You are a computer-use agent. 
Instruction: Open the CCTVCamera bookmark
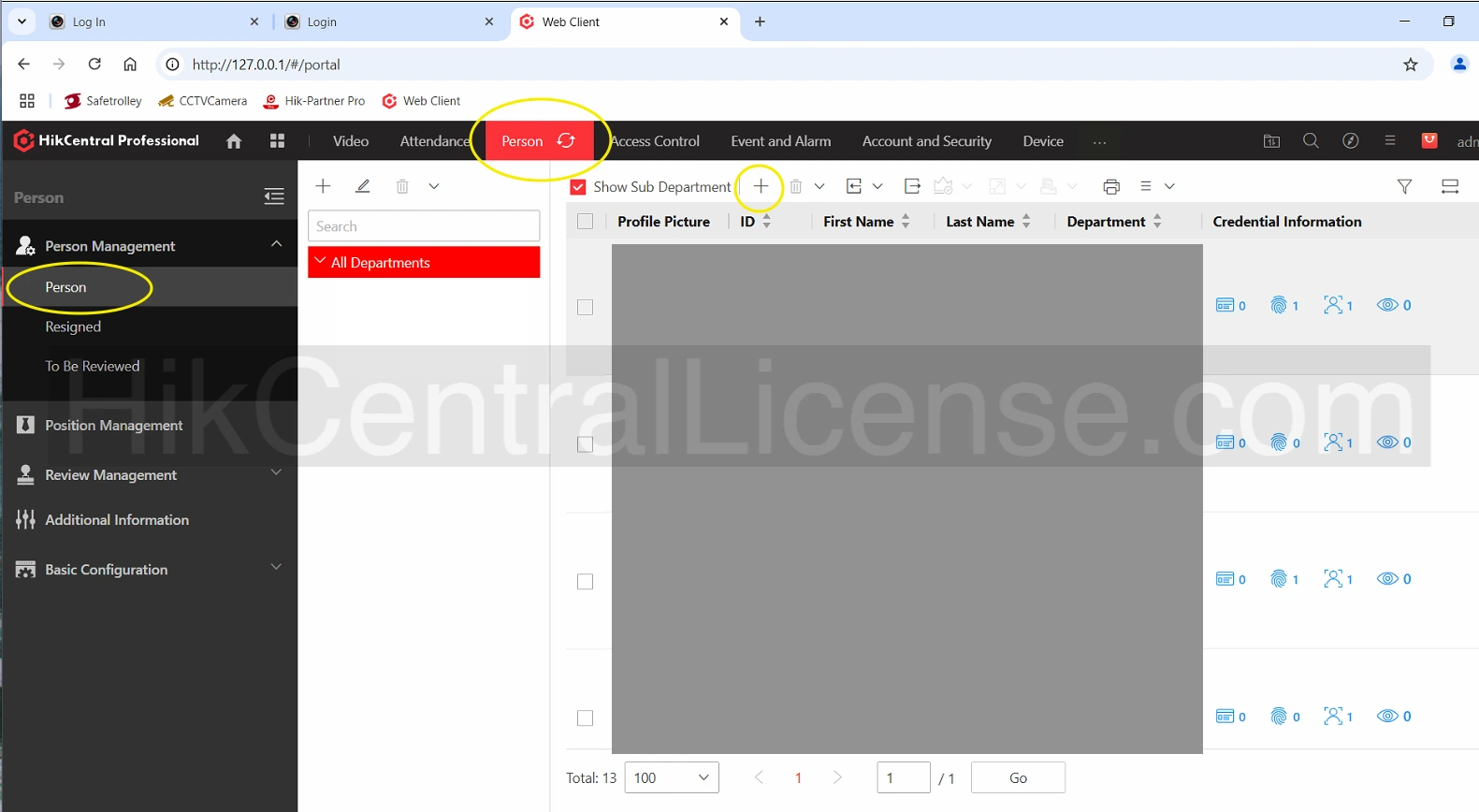point(203,101)
